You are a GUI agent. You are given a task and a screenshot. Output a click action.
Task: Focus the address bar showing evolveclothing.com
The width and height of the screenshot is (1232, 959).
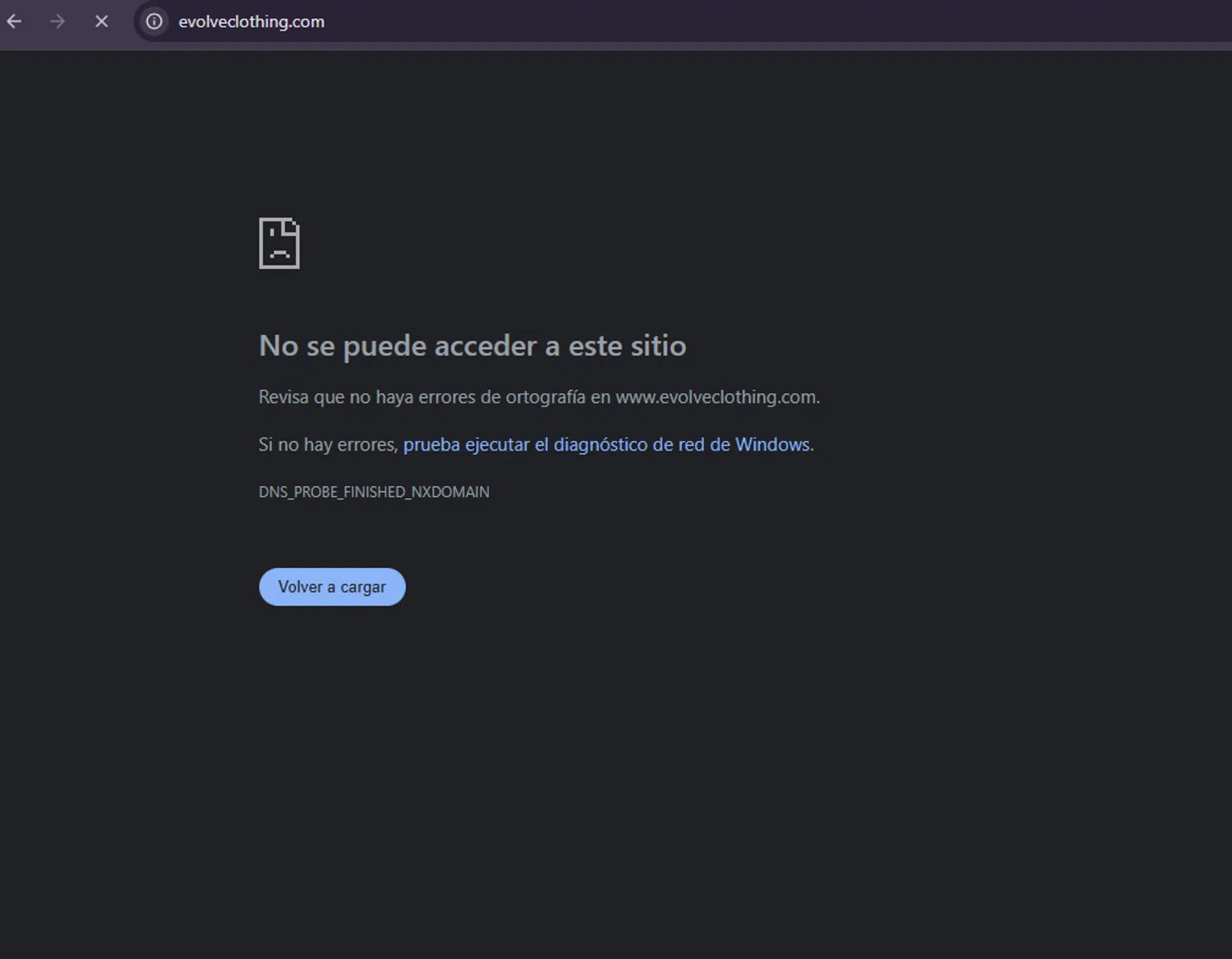coord(682,21)
